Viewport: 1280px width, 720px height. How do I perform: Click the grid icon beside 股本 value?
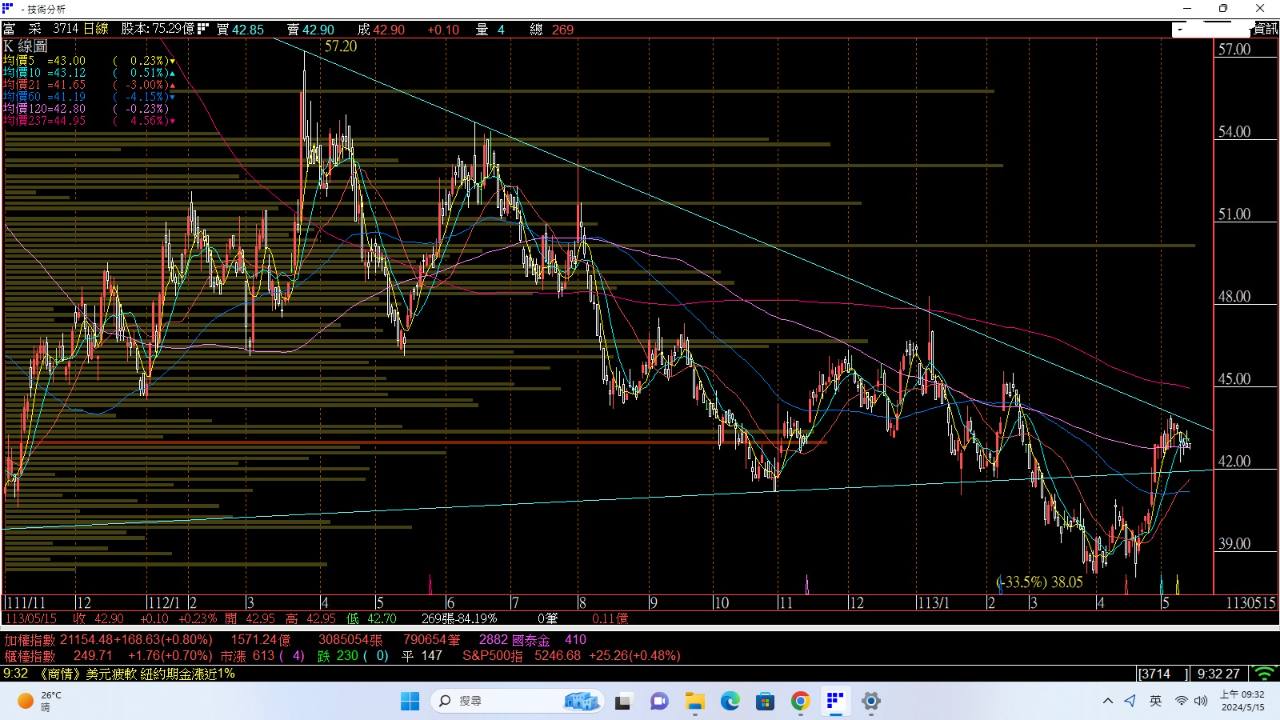pos(203,30)
